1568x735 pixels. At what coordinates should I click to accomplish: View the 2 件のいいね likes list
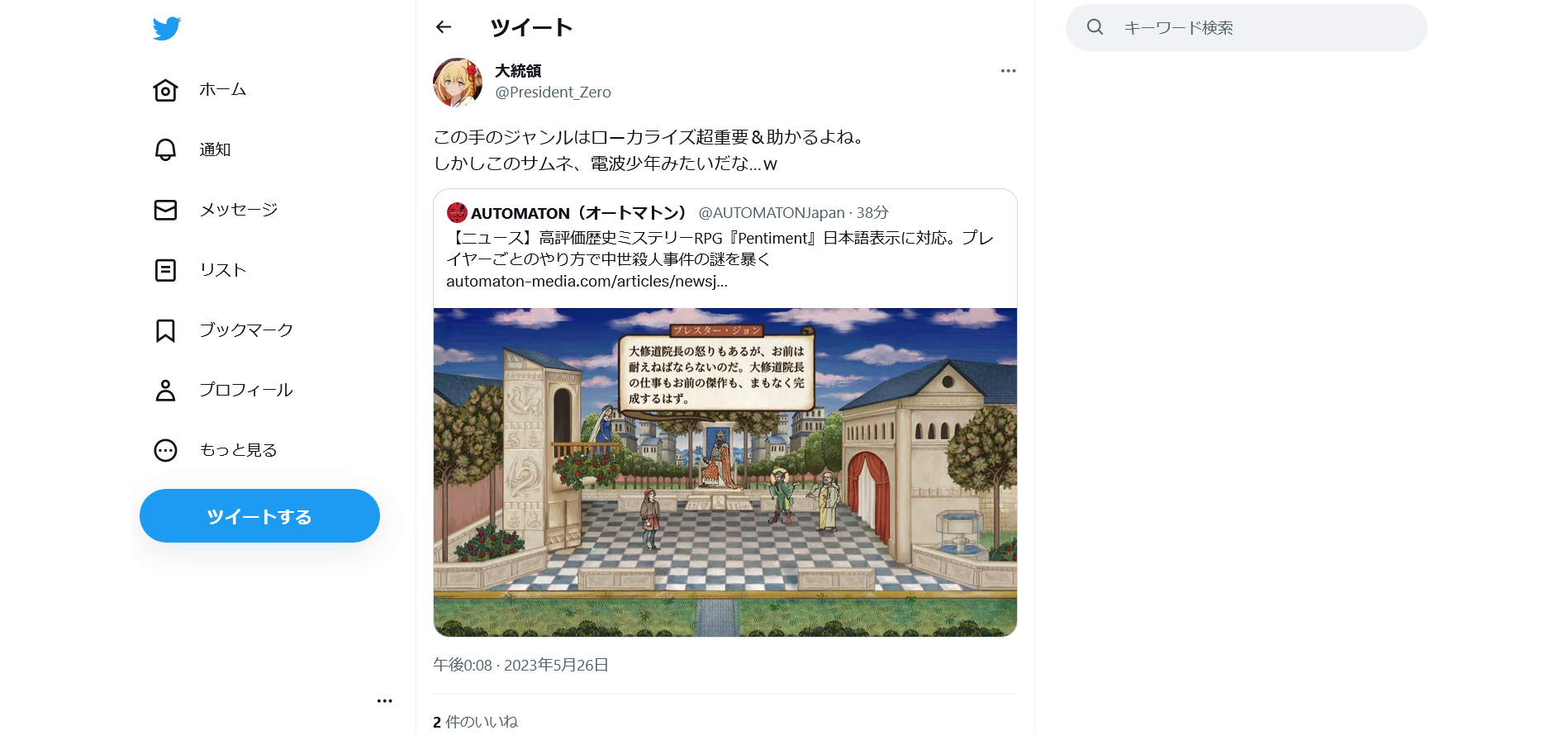pos(475,722)
